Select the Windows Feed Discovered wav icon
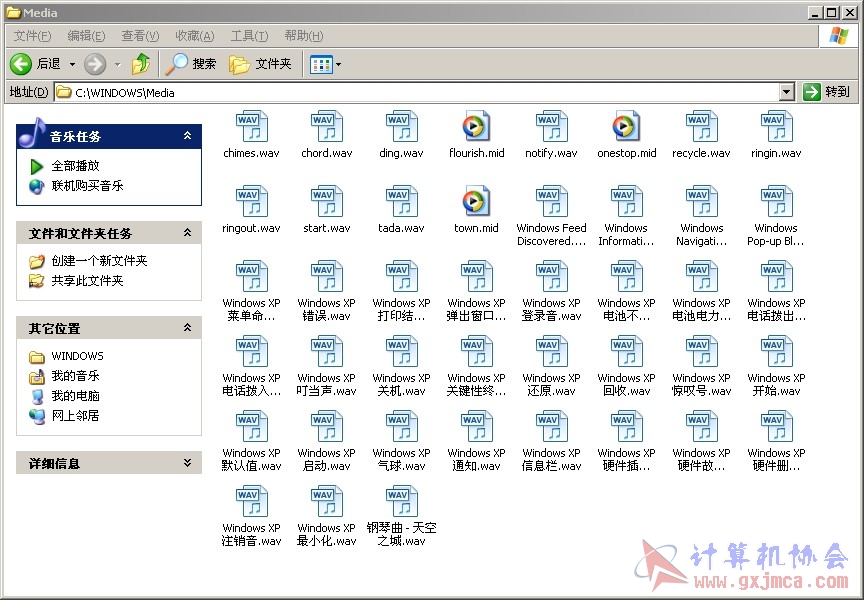Screen dimensions: 864x600 552,202
